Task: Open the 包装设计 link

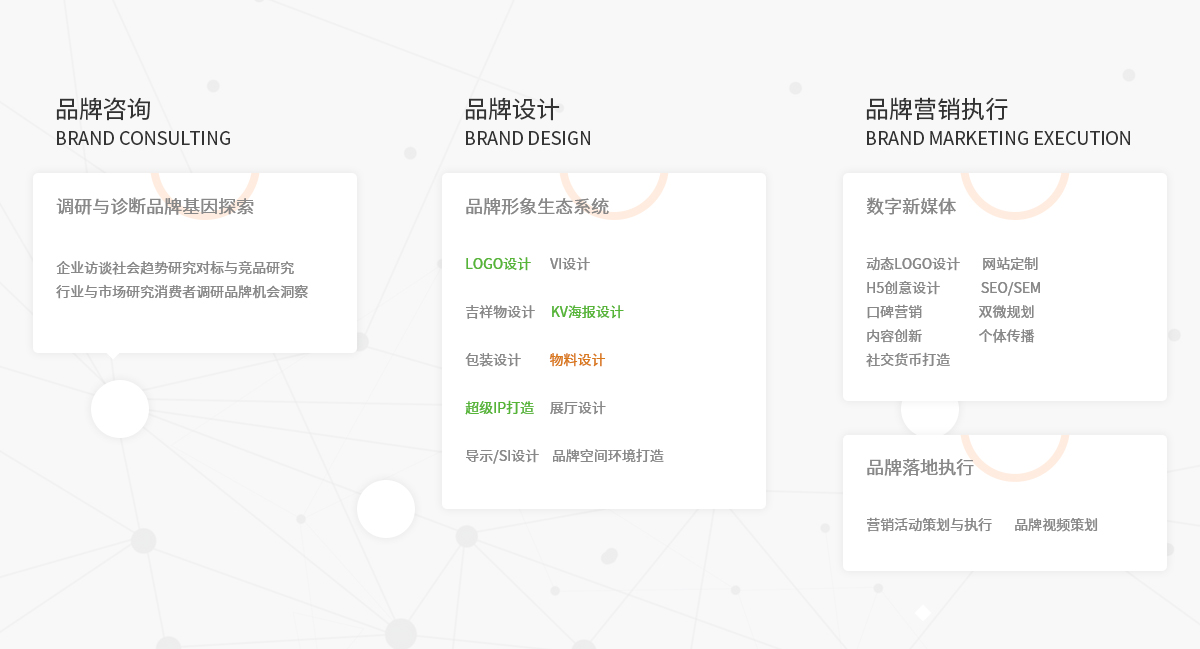Action: (x=493, y=360)
